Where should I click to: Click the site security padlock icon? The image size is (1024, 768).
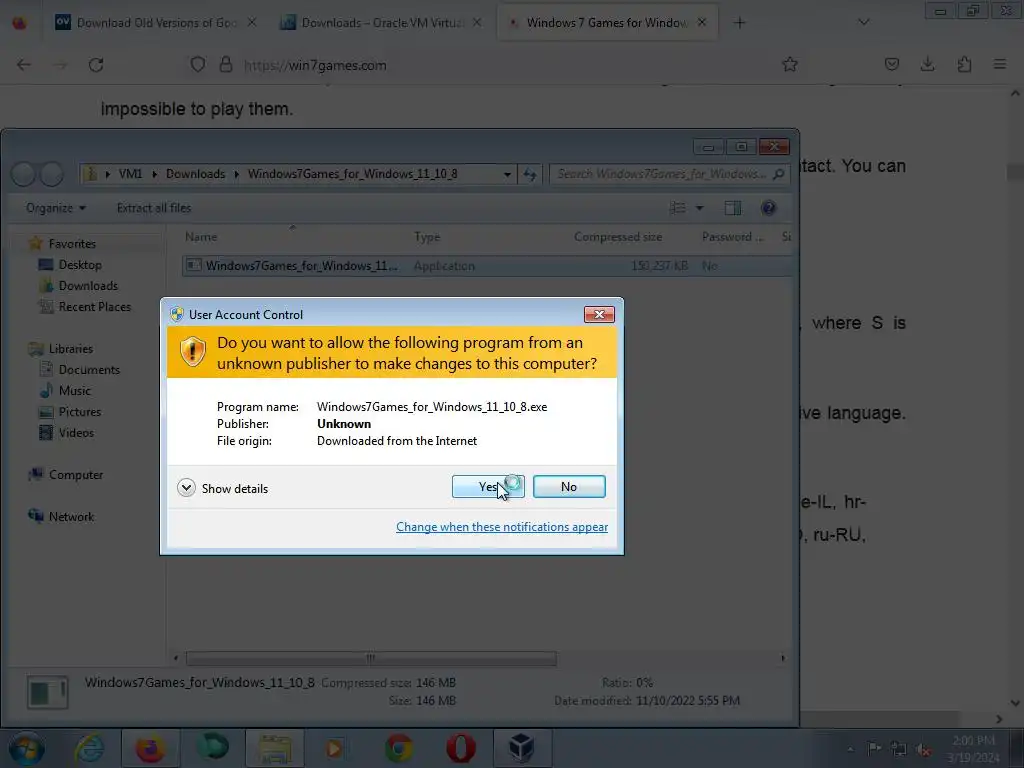(225, 65)
